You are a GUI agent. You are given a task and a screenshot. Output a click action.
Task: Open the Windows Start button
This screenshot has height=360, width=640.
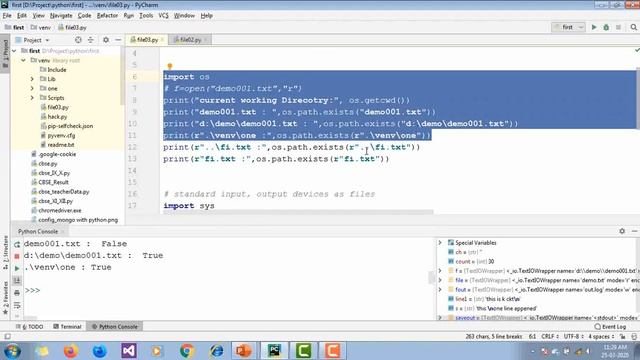tap(11, 351)
